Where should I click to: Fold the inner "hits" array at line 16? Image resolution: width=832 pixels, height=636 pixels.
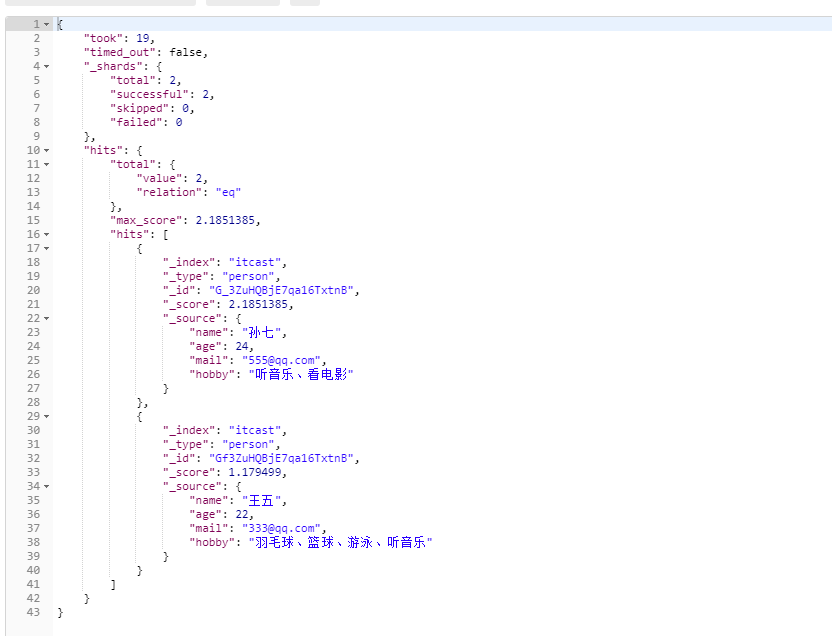[x=46, y=234]
